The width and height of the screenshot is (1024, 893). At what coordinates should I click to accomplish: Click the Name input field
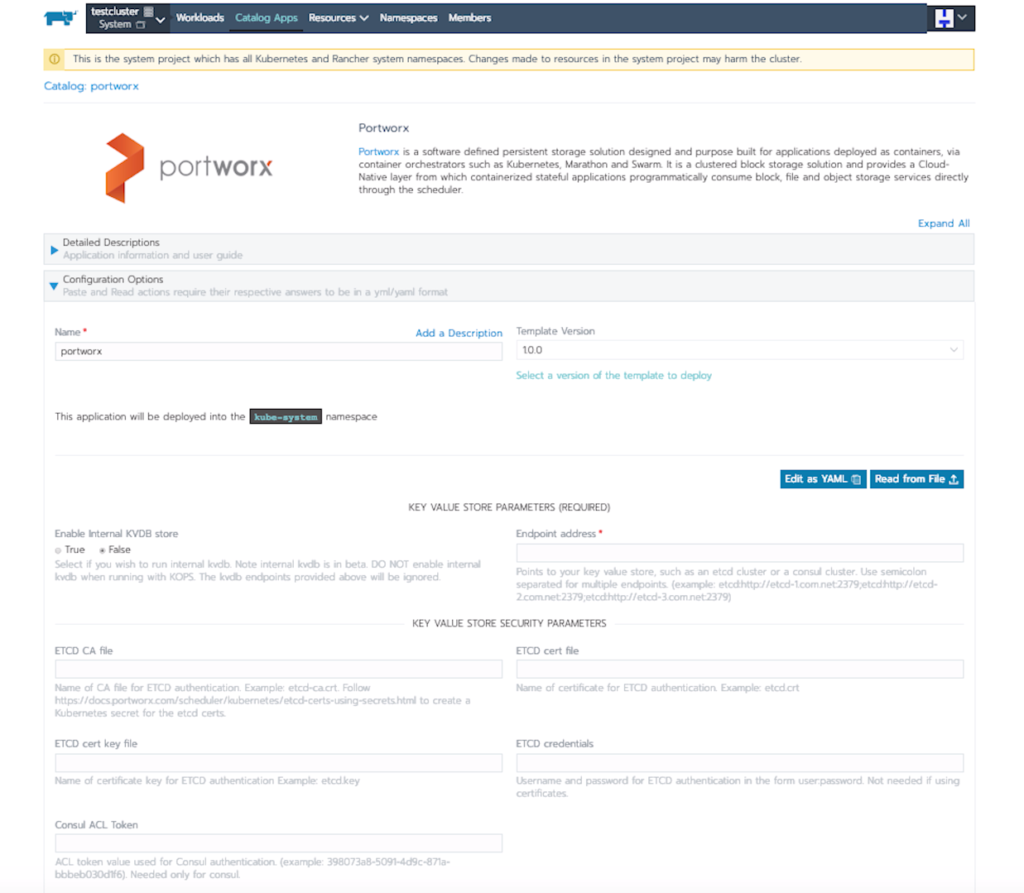pyautogui.click(x=278, y=351)
